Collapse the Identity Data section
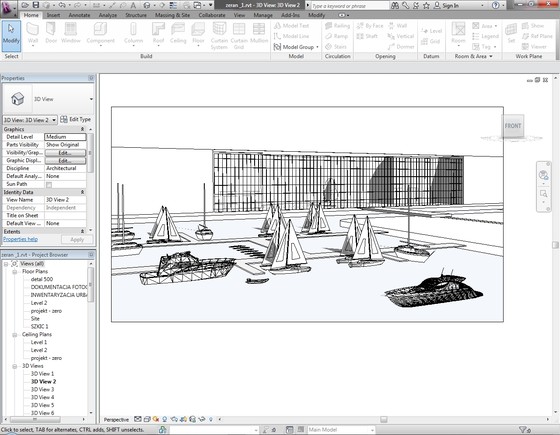 [82, 192]
